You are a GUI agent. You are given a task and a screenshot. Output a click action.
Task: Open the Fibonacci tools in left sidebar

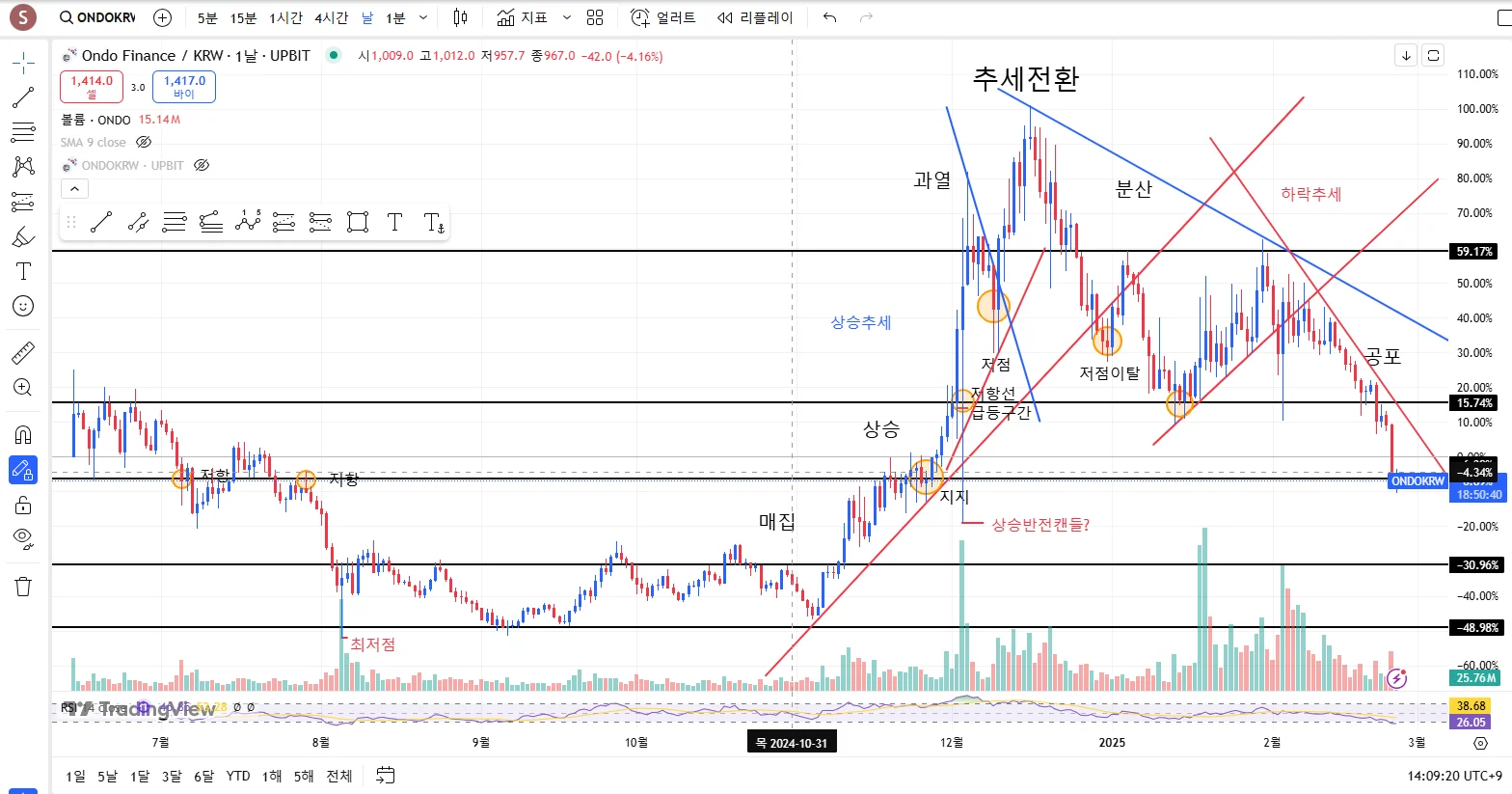pos(23,132)
